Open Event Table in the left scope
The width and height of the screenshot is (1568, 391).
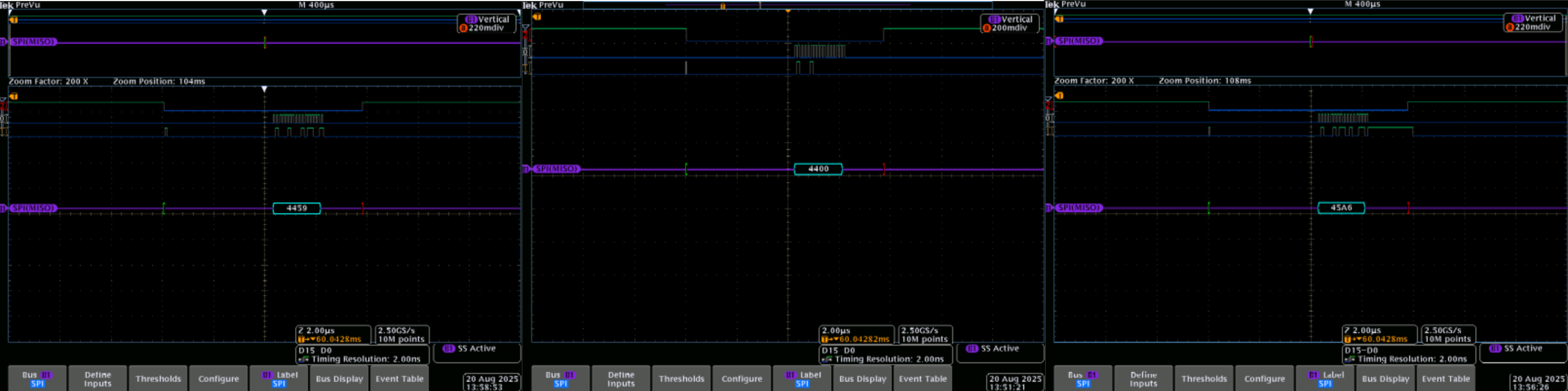pyautogui.click(x=399, y=379)
